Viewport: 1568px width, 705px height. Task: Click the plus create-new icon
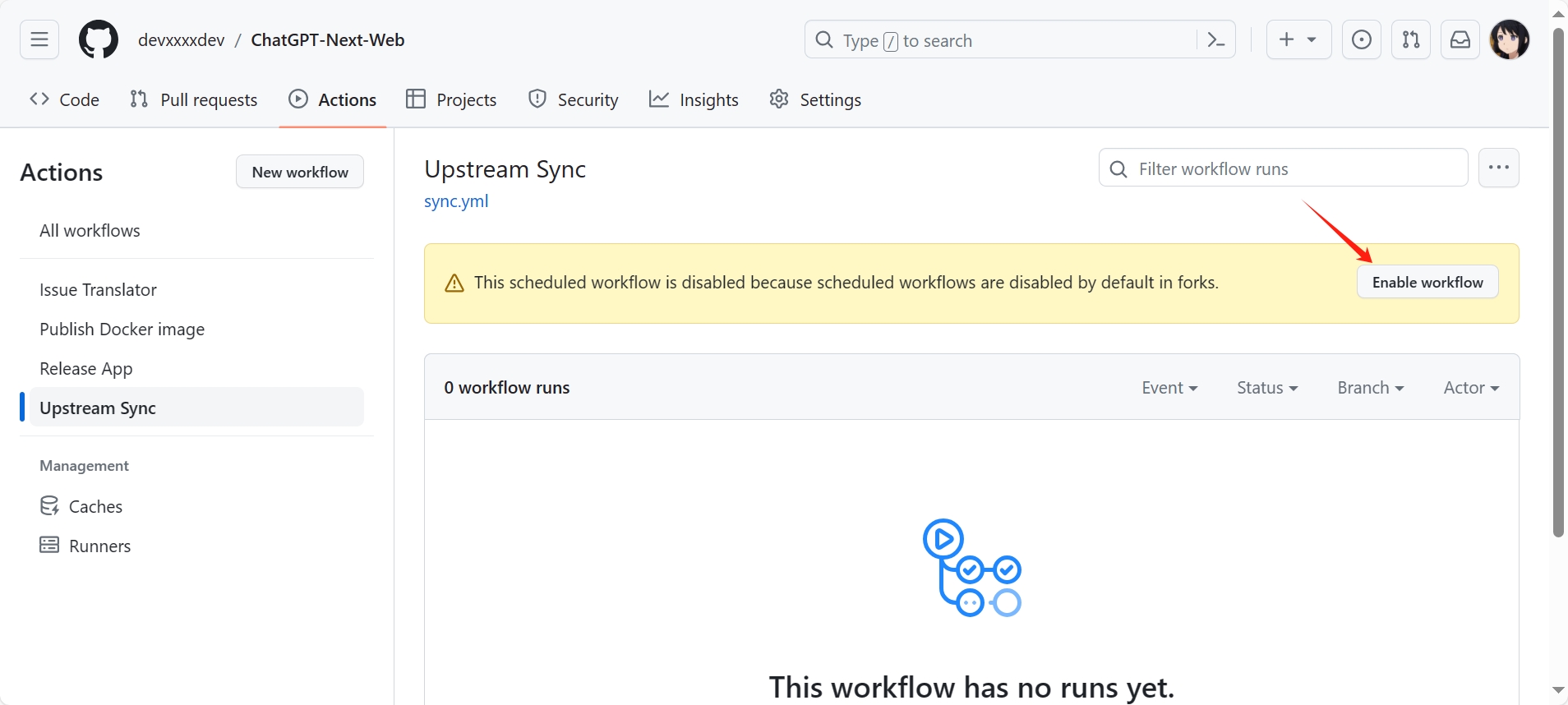coord(1287,39)
